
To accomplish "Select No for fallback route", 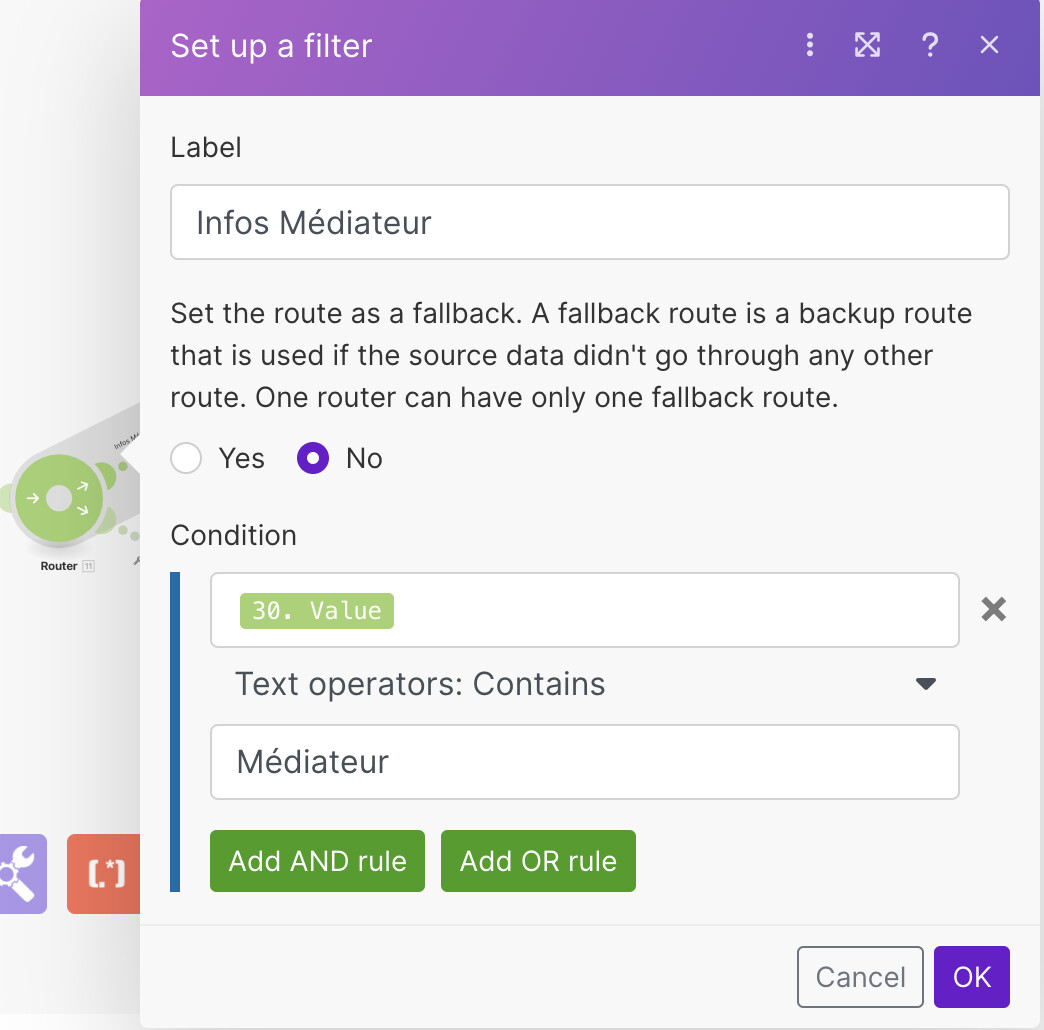I will [313, 459].
